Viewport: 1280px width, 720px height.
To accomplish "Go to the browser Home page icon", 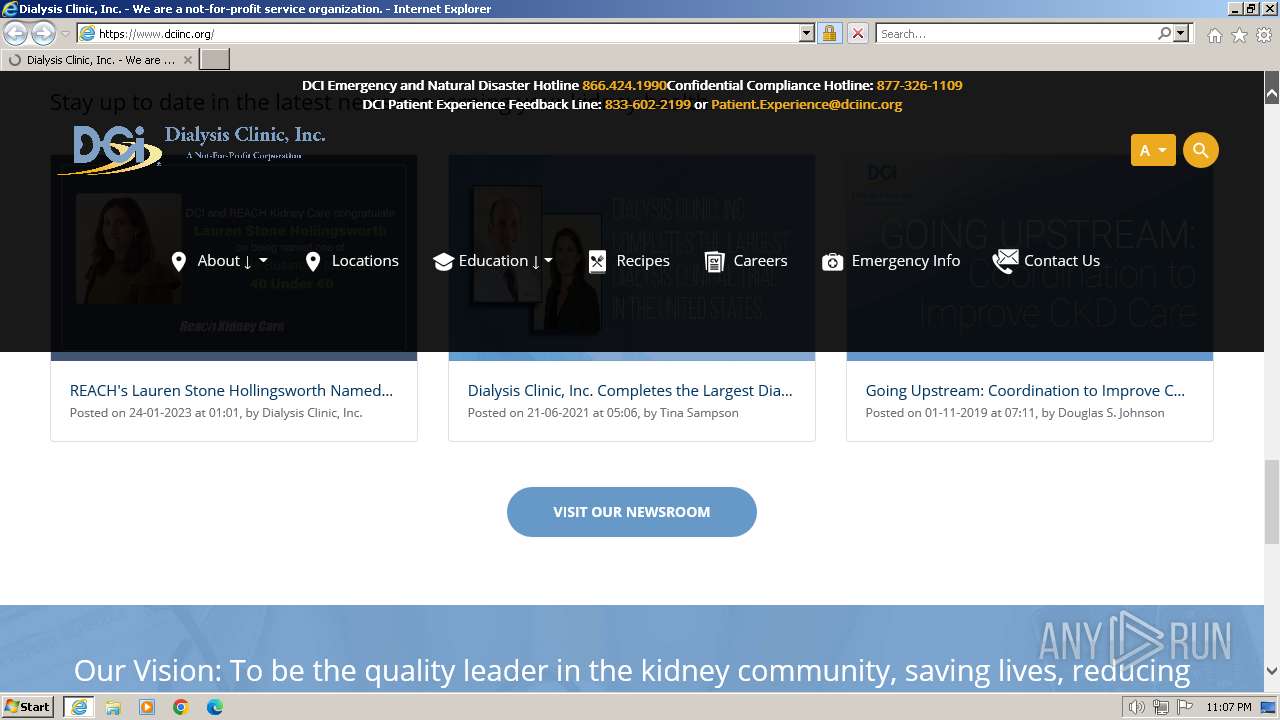I will click(1214, 35).
